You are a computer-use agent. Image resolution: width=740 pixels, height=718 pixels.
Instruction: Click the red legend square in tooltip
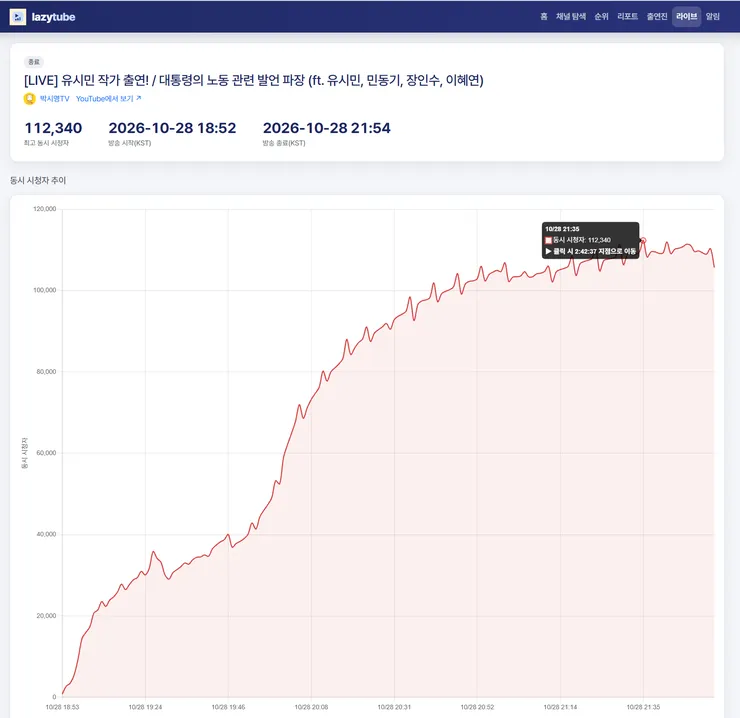click(548, 240)
